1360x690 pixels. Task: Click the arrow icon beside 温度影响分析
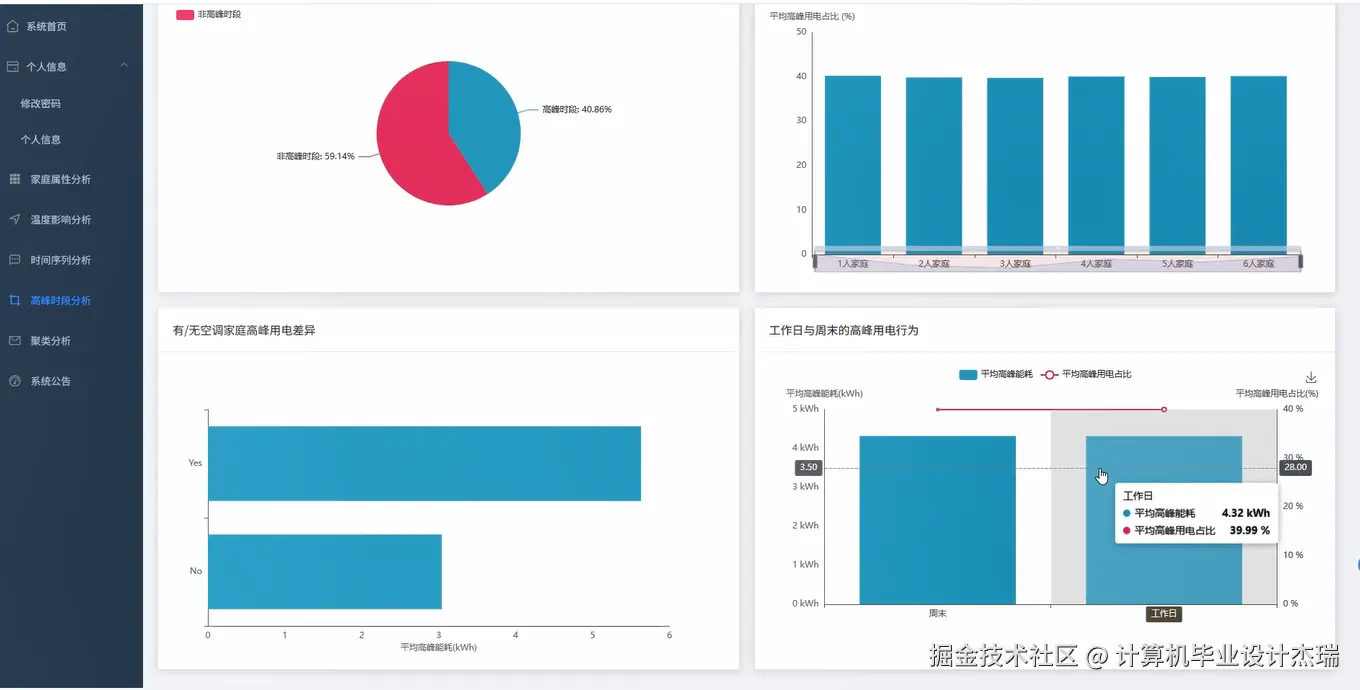14,219
